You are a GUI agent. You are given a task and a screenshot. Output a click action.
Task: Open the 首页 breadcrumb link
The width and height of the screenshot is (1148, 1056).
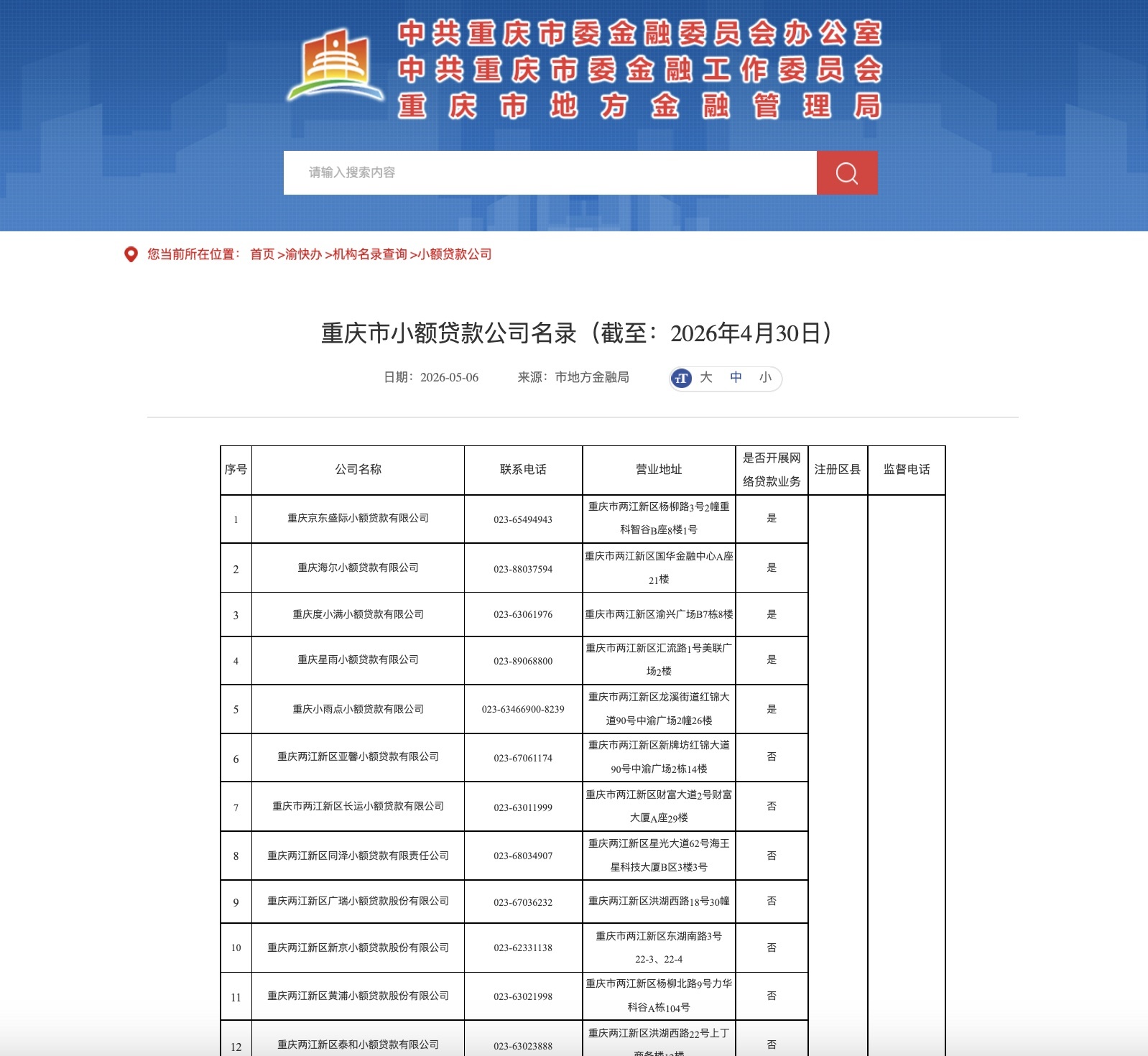[x=262, y=254]
